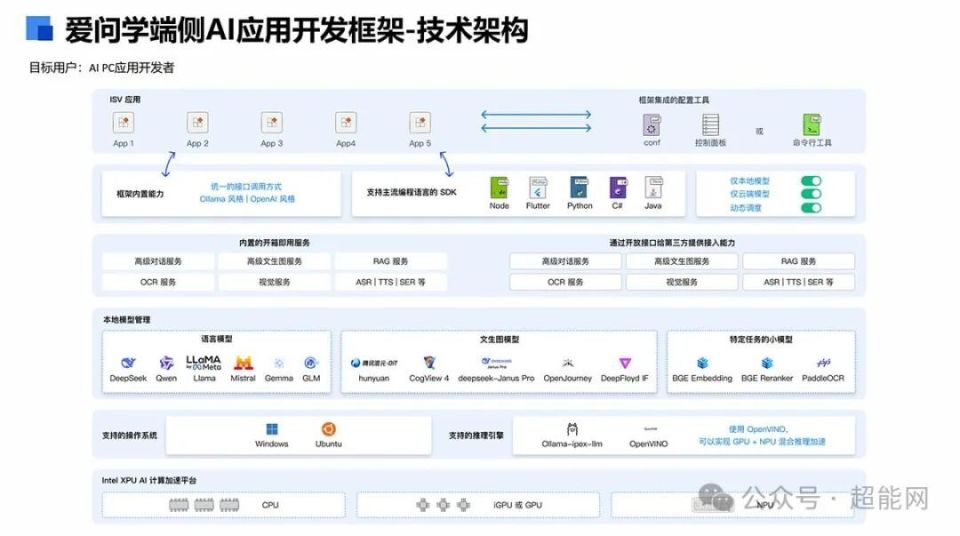Viewport: 960px width, 536px height.
Task: Click 高级文生图服务 in third-party access section
Action: click(681, 262)
